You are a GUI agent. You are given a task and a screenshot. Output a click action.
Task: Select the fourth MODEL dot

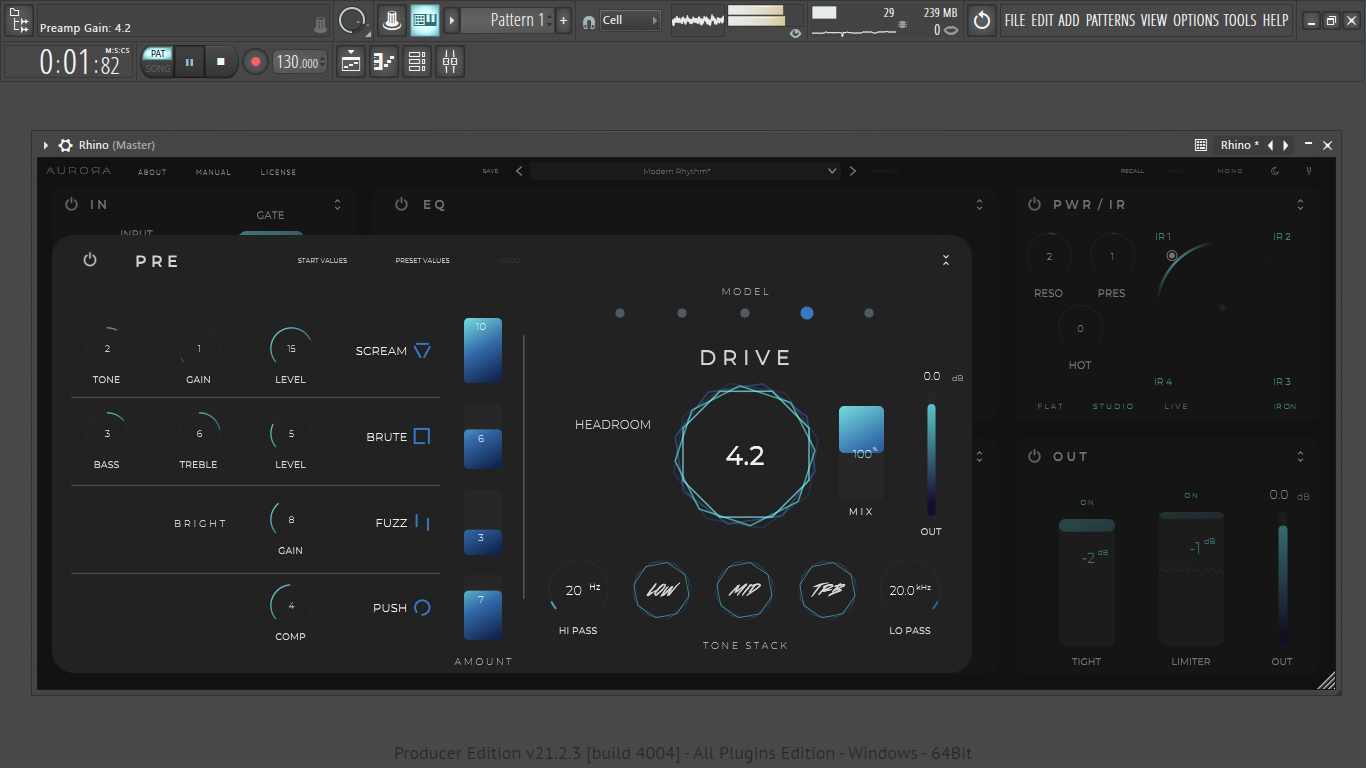click(807, 313)
